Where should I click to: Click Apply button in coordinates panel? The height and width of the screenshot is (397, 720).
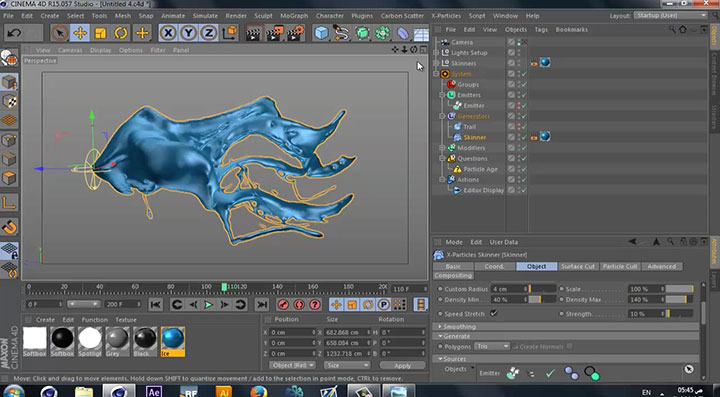pos(402,366)
